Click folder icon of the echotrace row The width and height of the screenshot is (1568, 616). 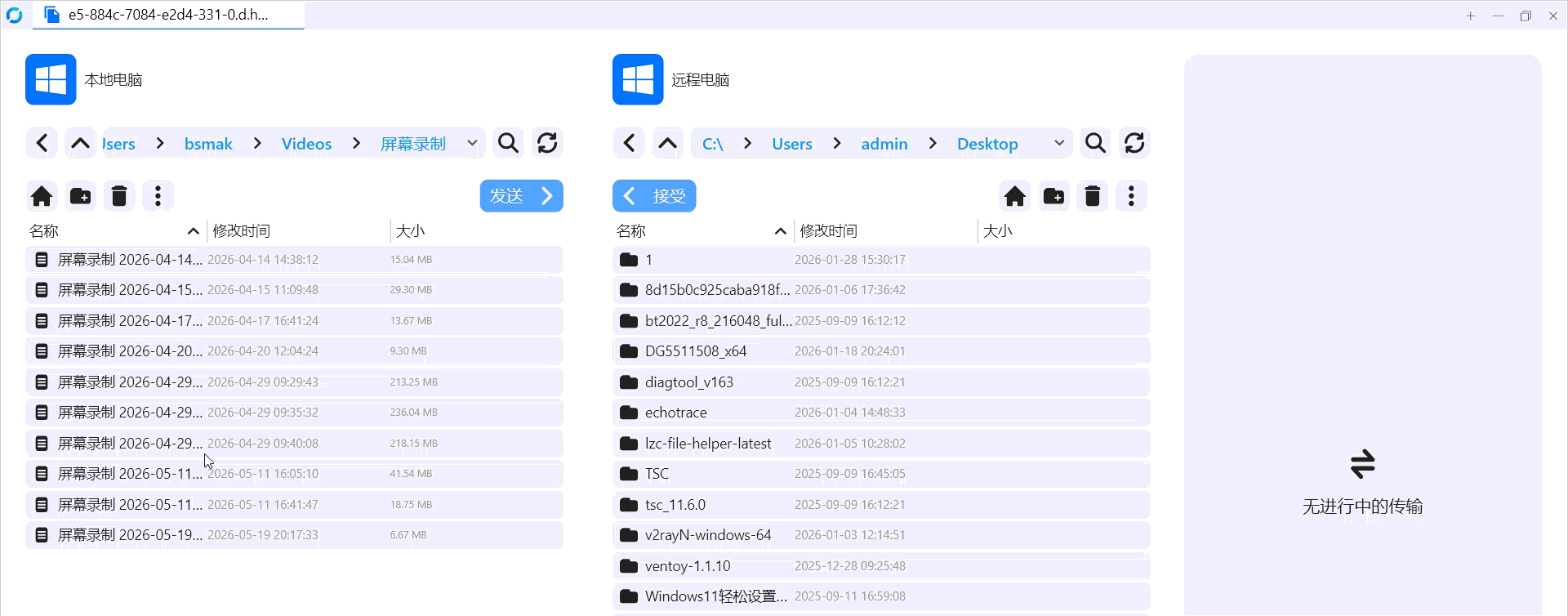[628, 413]
